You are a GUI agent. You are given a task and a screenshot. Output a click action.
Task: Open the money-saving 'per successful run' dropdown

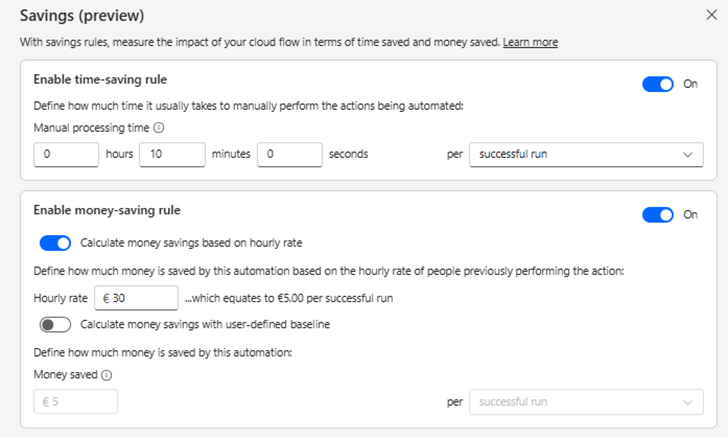pos(585,402)
